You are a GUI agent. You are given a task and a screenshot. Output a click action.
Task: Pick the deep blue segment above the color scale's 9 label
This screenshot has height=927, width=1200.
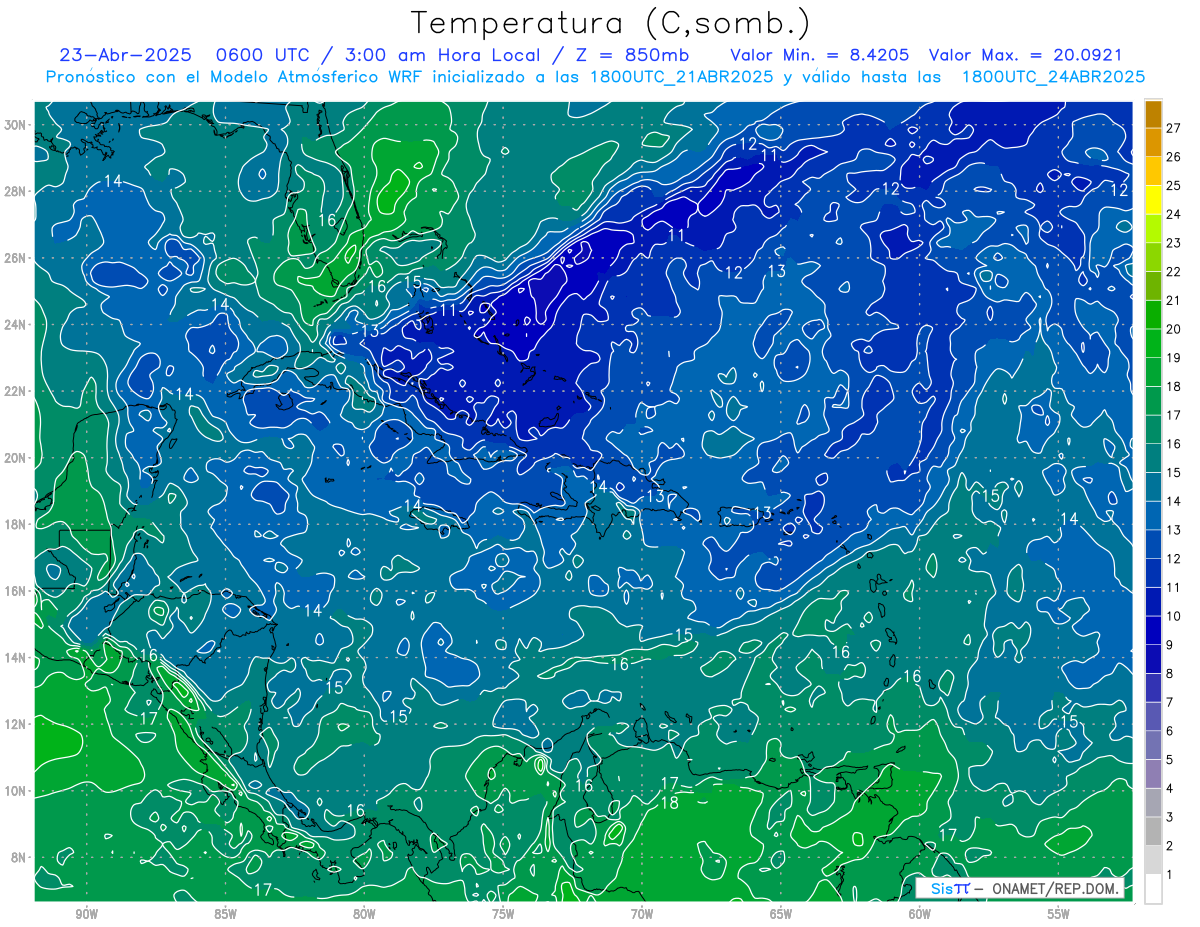[1153, 631]
